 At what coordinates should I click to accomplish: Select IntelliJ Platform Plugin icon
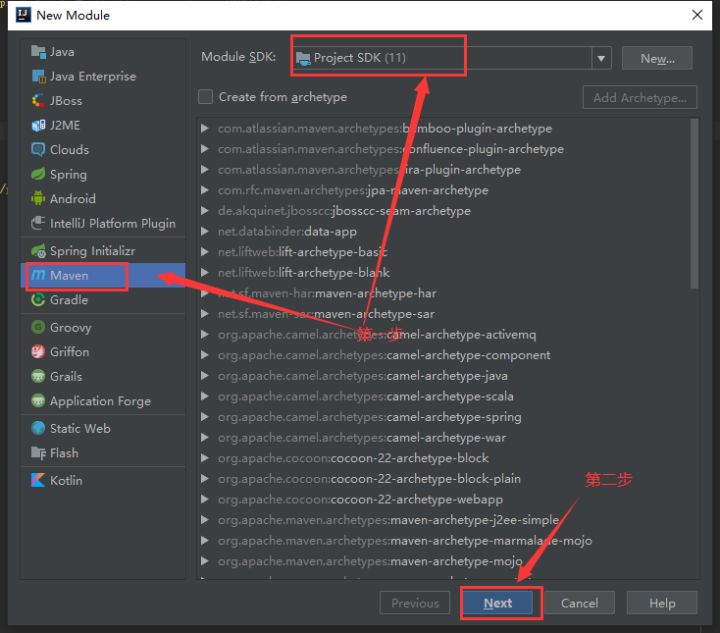[38, 223]
